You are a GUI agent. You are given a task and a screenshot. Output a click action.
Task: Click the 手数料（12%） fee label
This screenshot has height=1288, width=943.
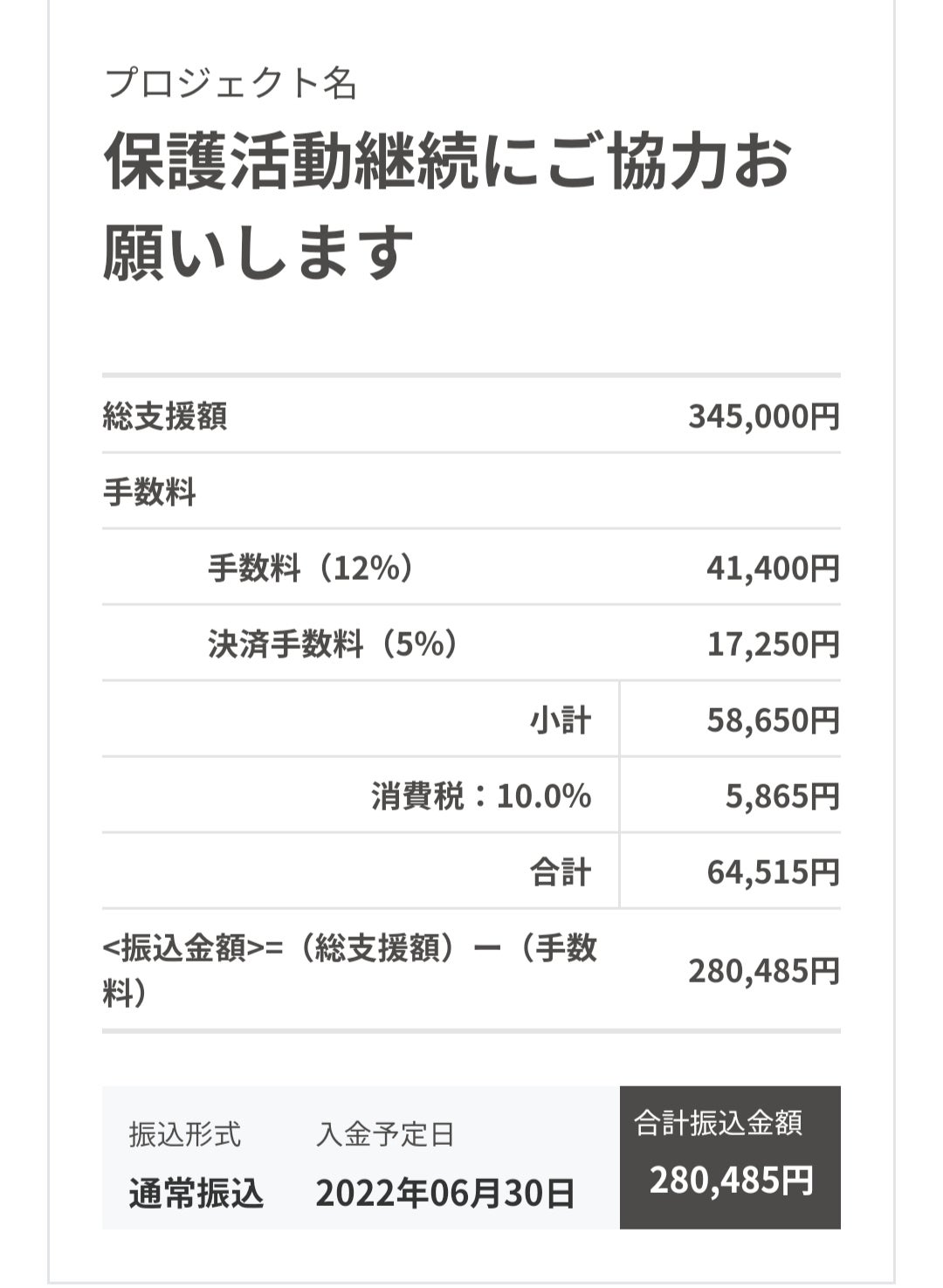(x=310, y=568)
